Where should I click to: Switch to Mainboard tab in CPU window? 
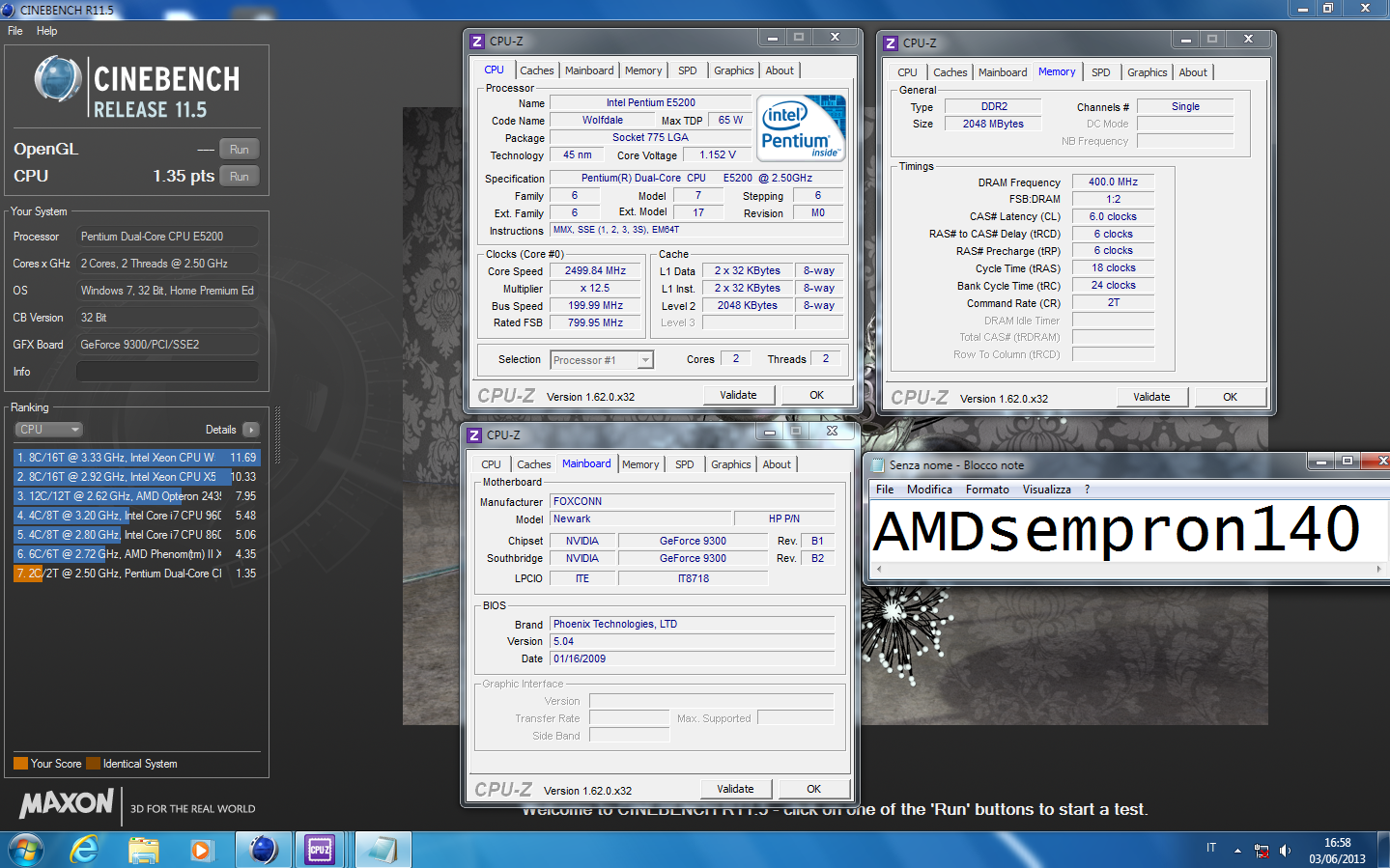point(589,70)
